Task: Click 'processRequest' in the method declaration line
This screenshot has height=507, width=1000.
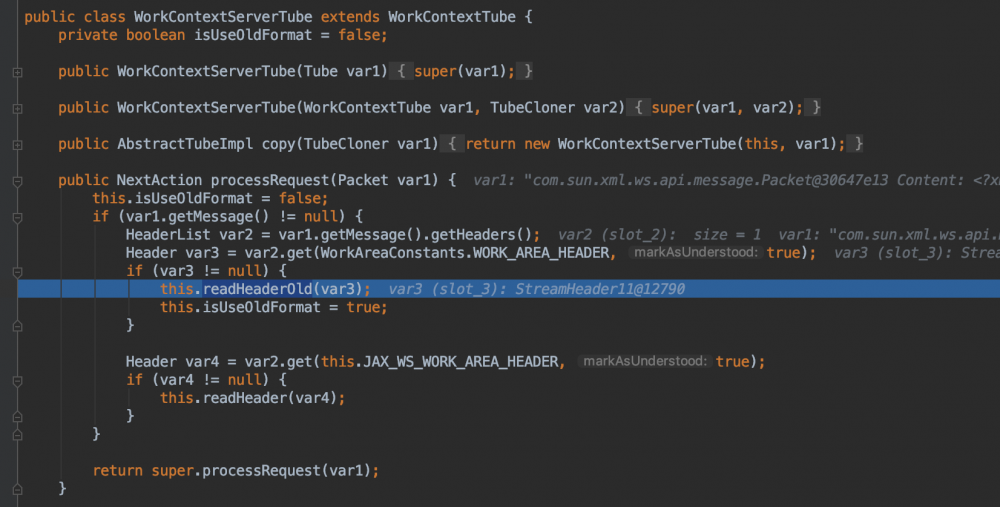Action: 270,180
